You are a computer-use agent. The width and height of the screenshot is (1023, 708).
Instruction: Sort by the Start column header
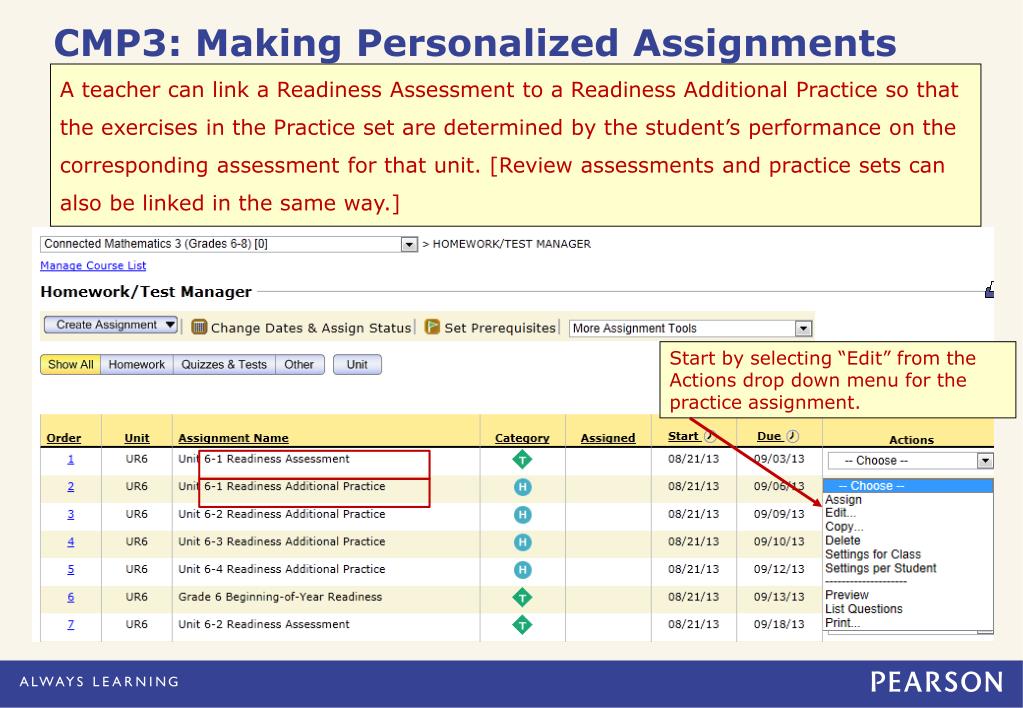click(x=683, y=437)
